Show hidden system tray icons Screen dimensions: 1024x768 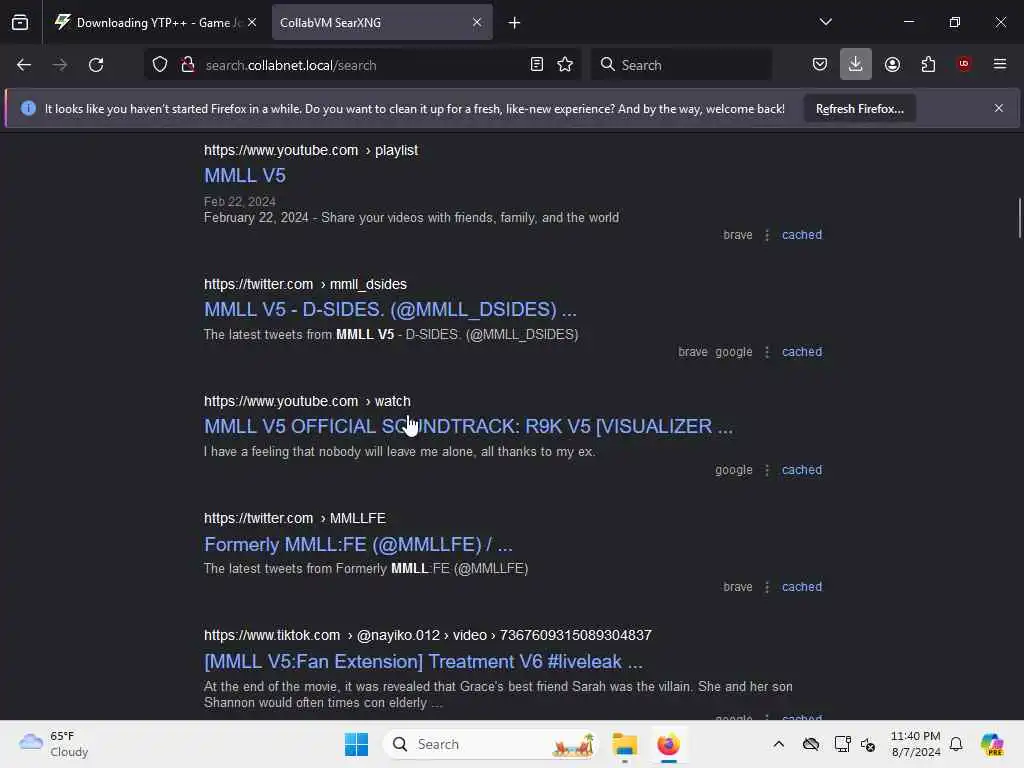click(x=778, y=744)
